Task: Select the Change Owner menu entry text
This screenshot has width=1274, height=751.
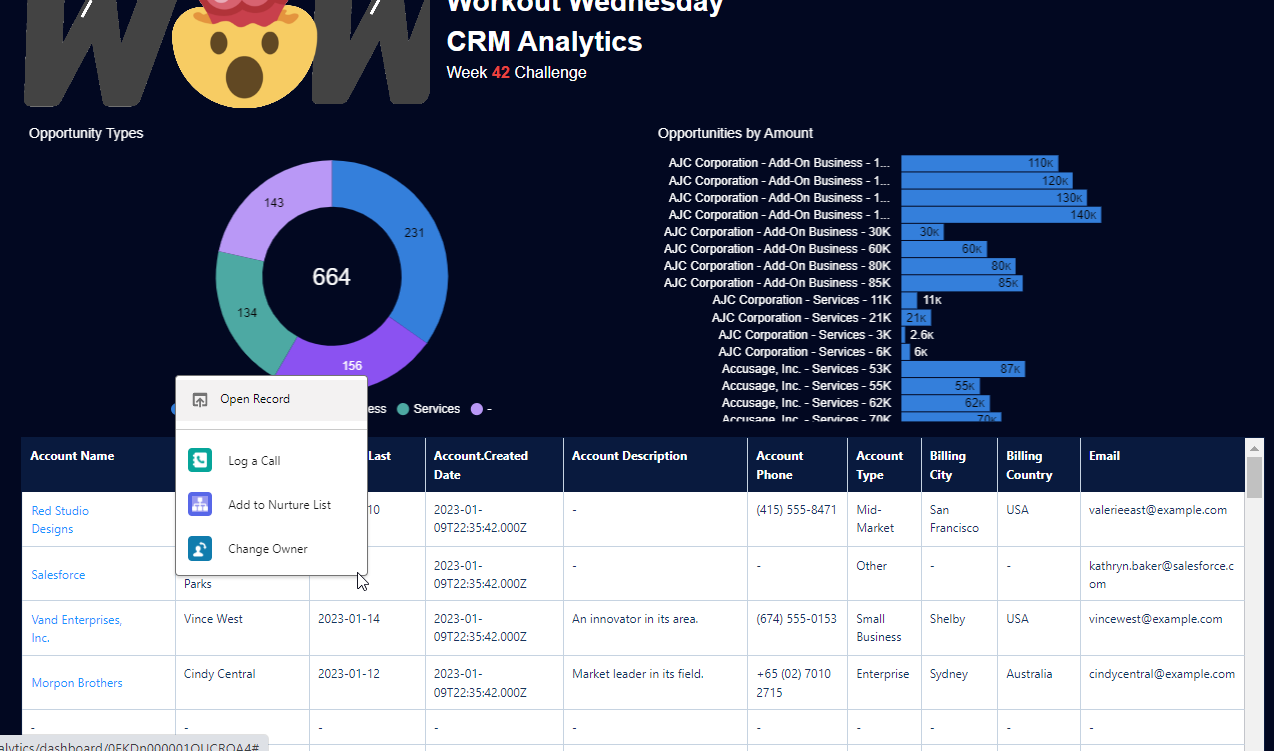Action: pyautogui.click(x=267, y=549)
